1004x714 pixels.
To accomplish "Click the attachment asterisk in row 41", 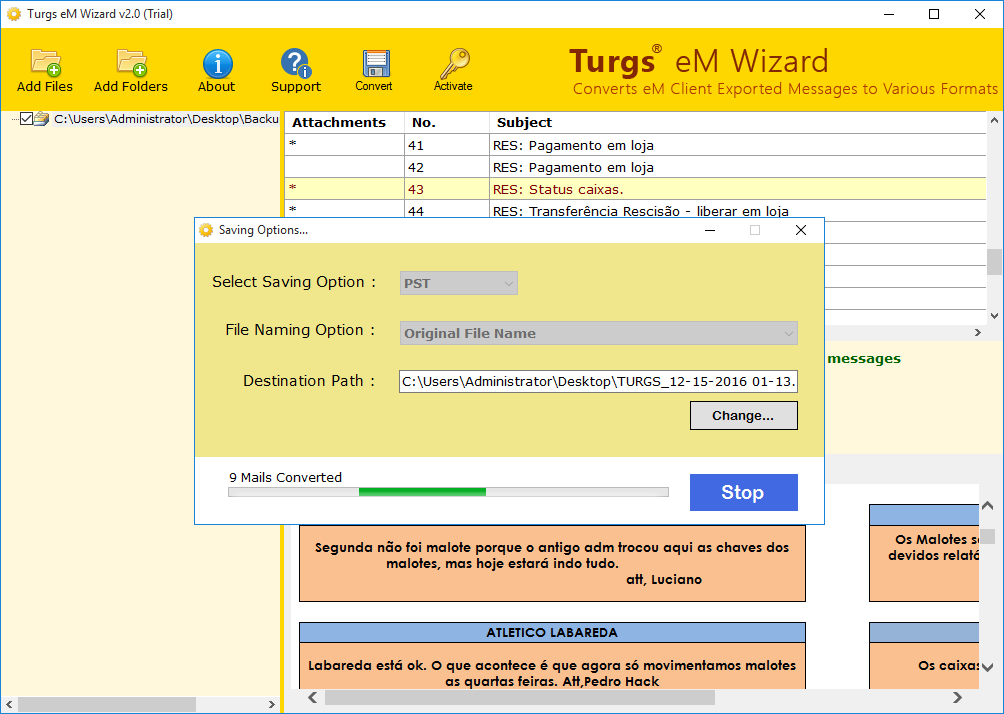I will (x=293, y=144).
